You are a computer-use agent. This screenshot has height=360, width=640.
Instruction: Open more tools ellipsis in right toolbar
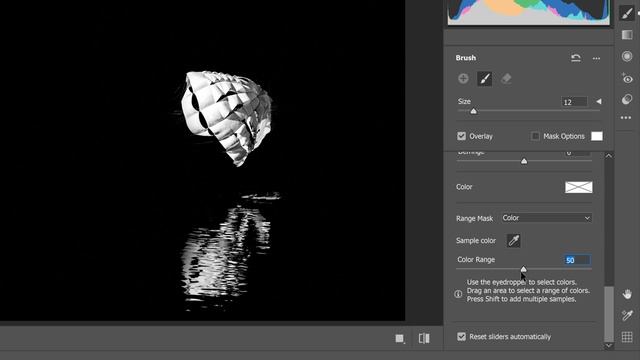pos(626,118)
